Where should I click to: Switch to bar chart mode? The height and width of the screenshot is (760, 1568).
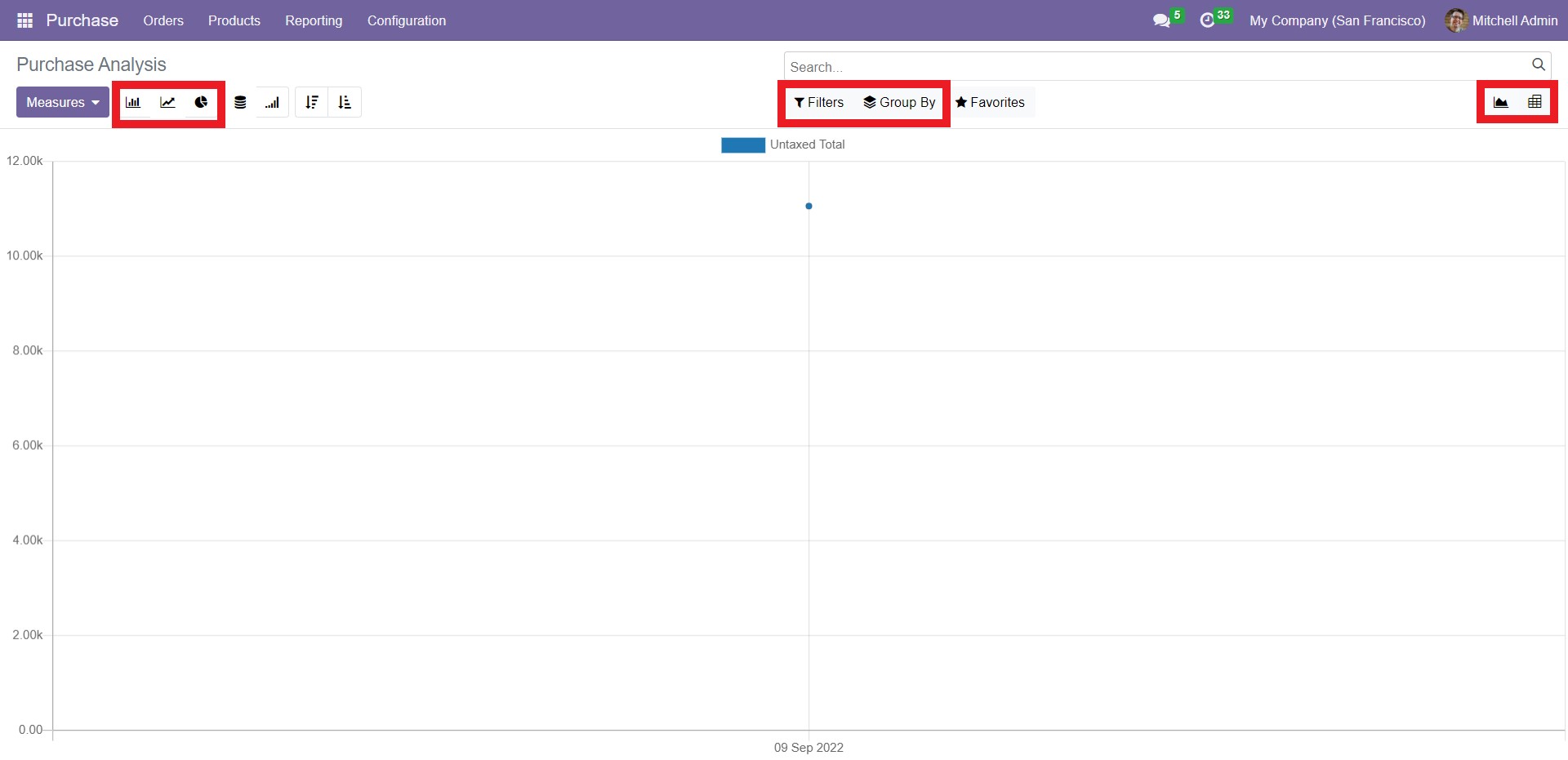pyautogui.click(x=133, y=102)
